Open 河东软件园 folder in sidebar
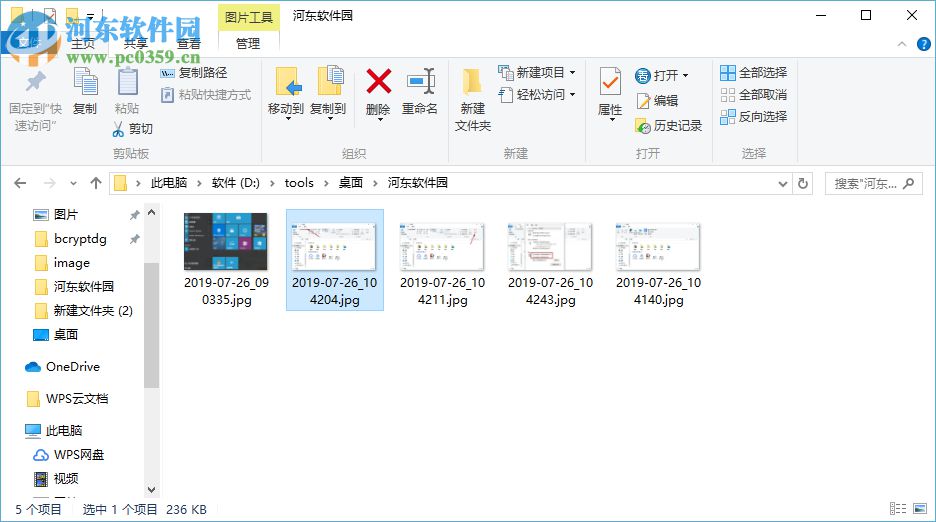The image size is (936, 522). click(x=84, y=287)
